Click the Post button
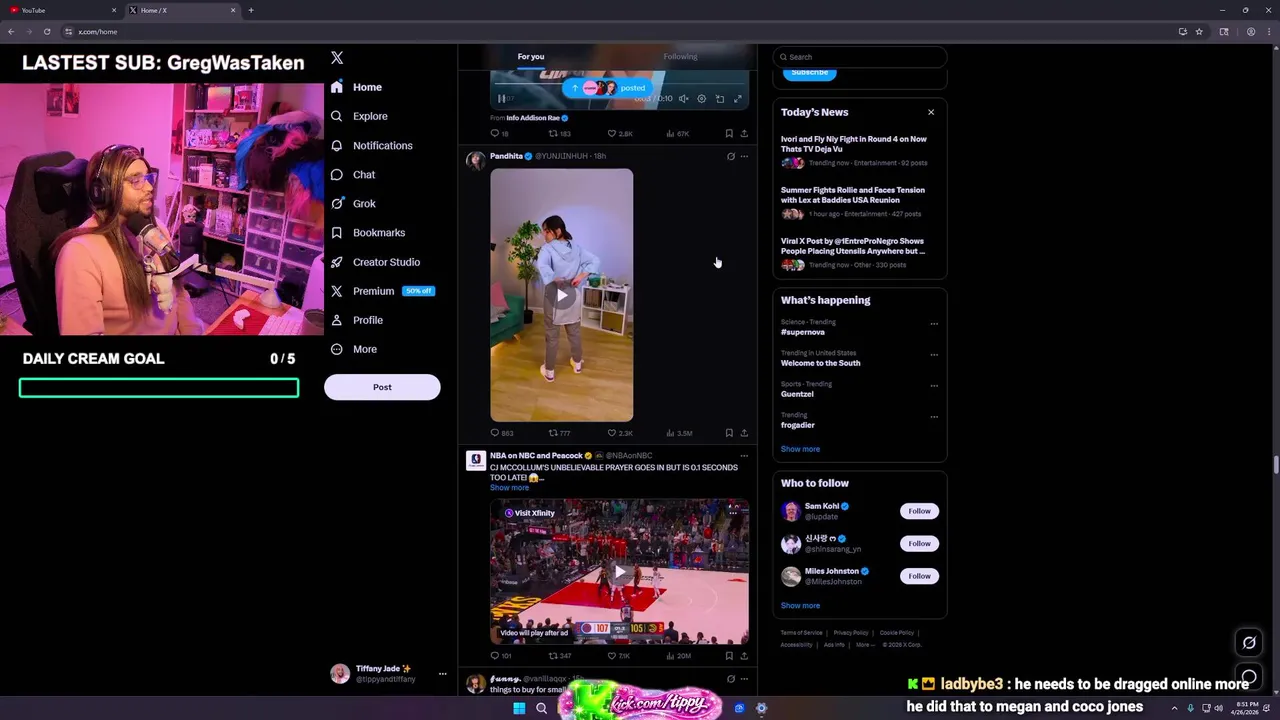Screen dimensions: 1280x720 click(382, 387)
